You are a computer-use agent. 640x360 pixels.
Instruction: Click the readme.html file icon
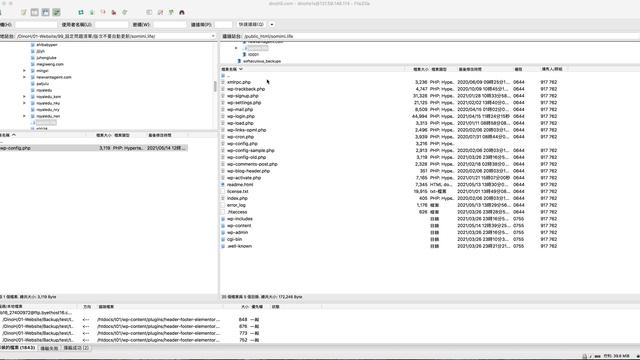[223, 185]
